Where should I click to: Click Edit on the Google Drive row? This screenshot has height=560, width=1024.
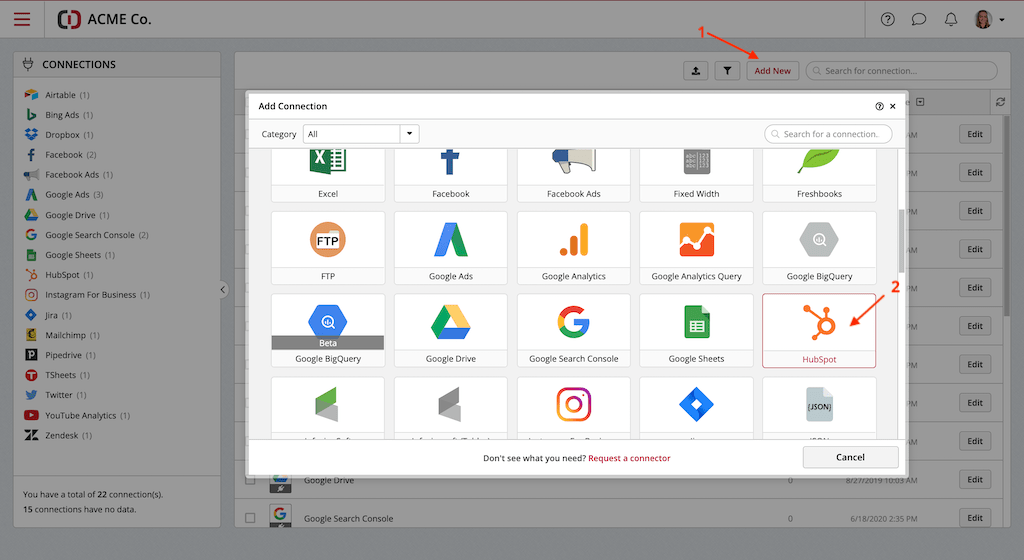pos(975,479)
